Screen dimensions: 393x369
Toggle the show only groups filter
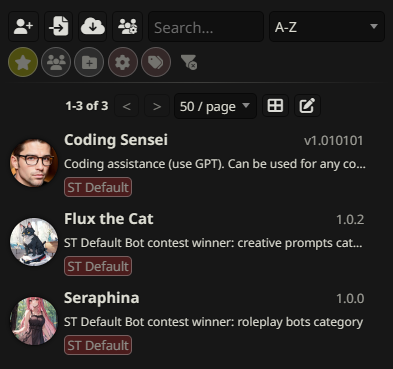pyautogui.click(x=56, y=62)
